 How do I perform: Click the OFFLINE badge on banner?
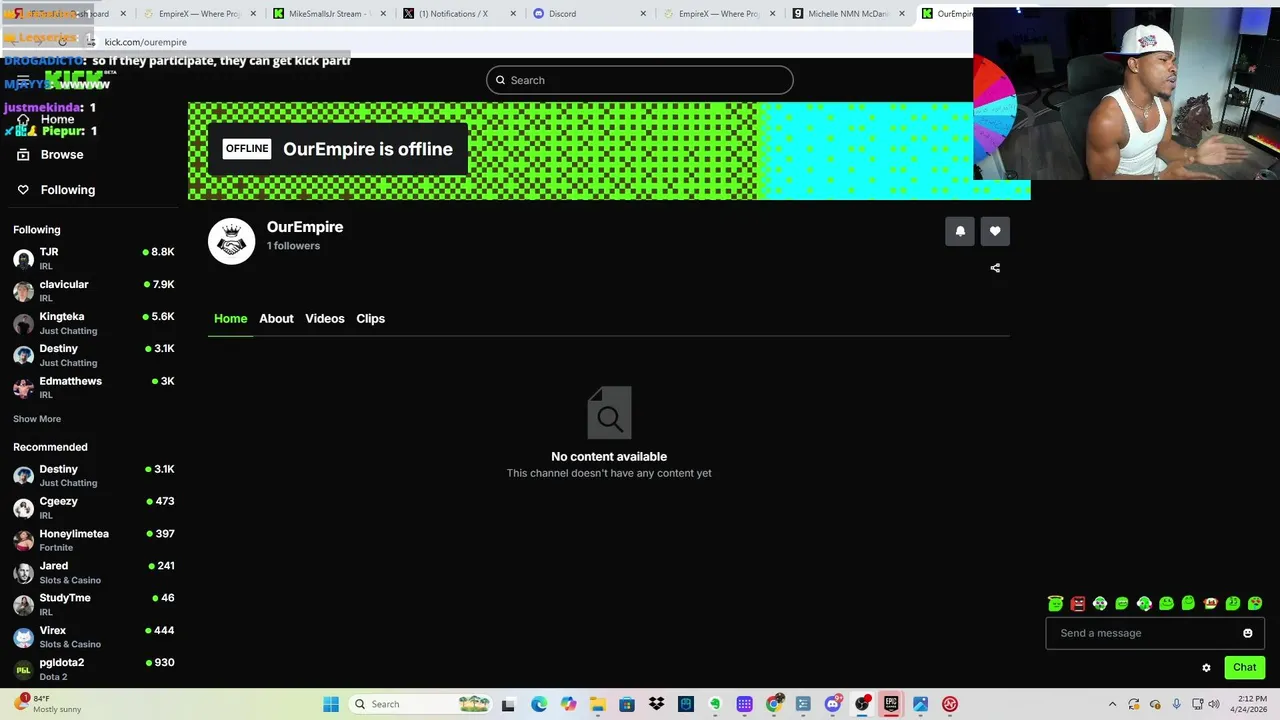tap(247, 149)
